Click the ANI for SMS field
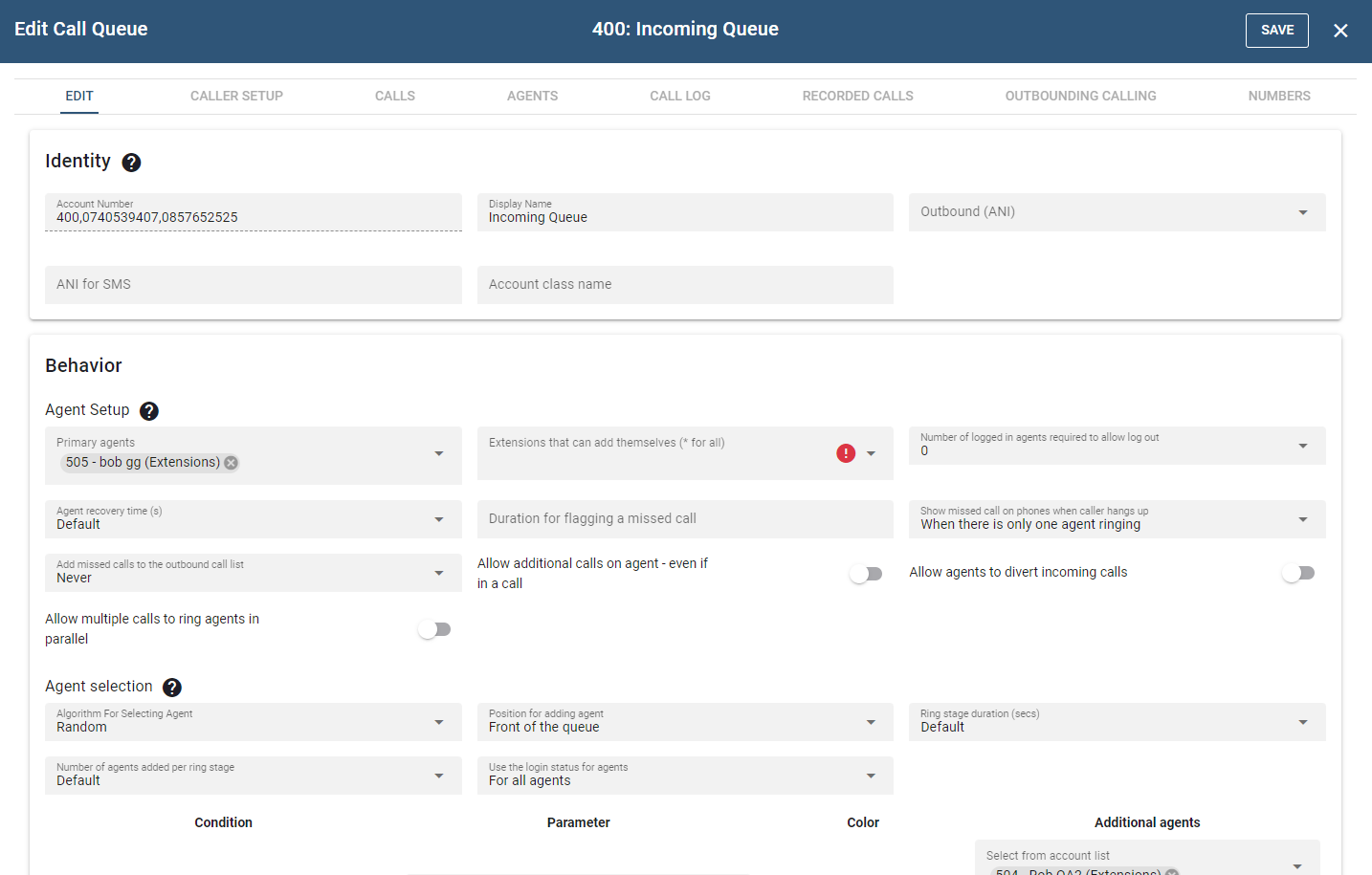Image resolution: width=1372 pixels, height=875 pixels. coord(253,285)
